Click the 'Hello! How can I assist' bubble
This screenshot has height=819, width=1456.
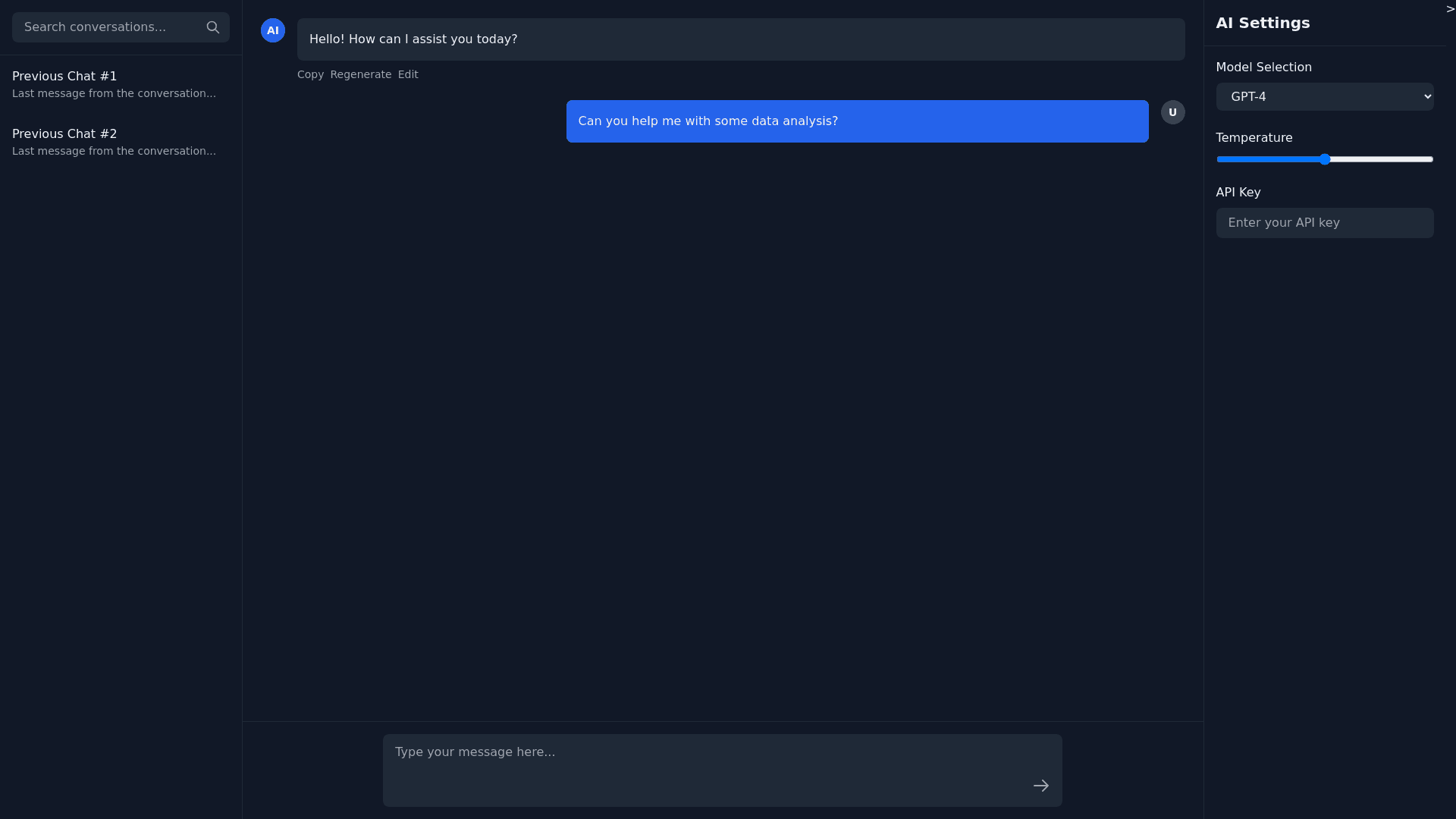coord(740,39)
